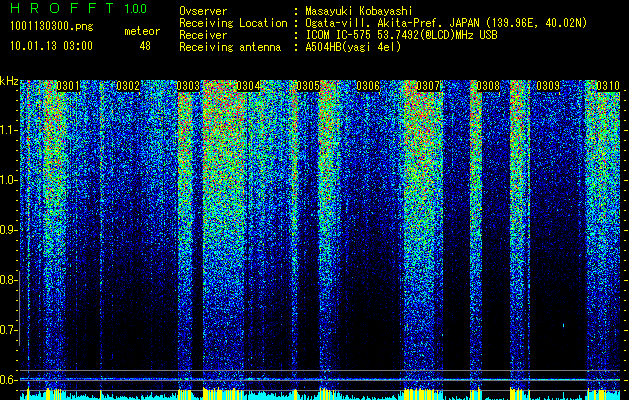629x400 pixels.
Task: Click the kHz axis unit label
Action: pos(9,82)
